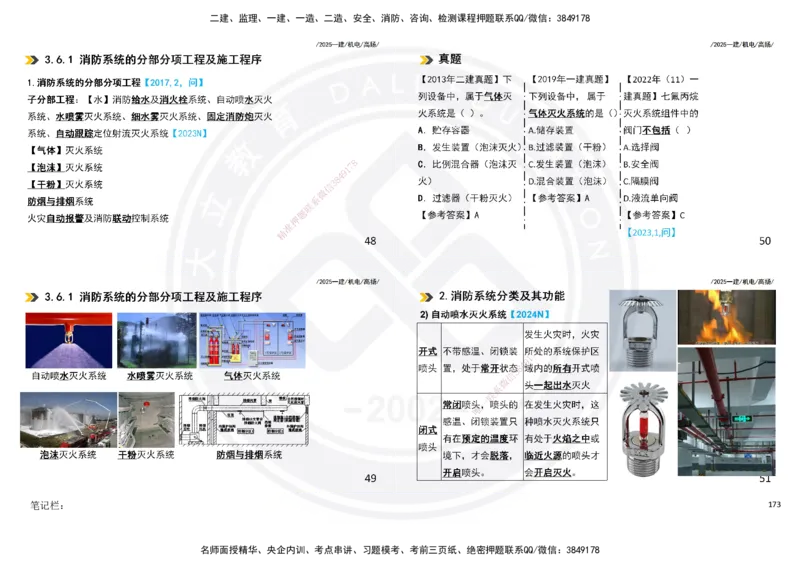
Task: Open the 水喷雾灭火系统 water mist picture
Action: point(157,340)
